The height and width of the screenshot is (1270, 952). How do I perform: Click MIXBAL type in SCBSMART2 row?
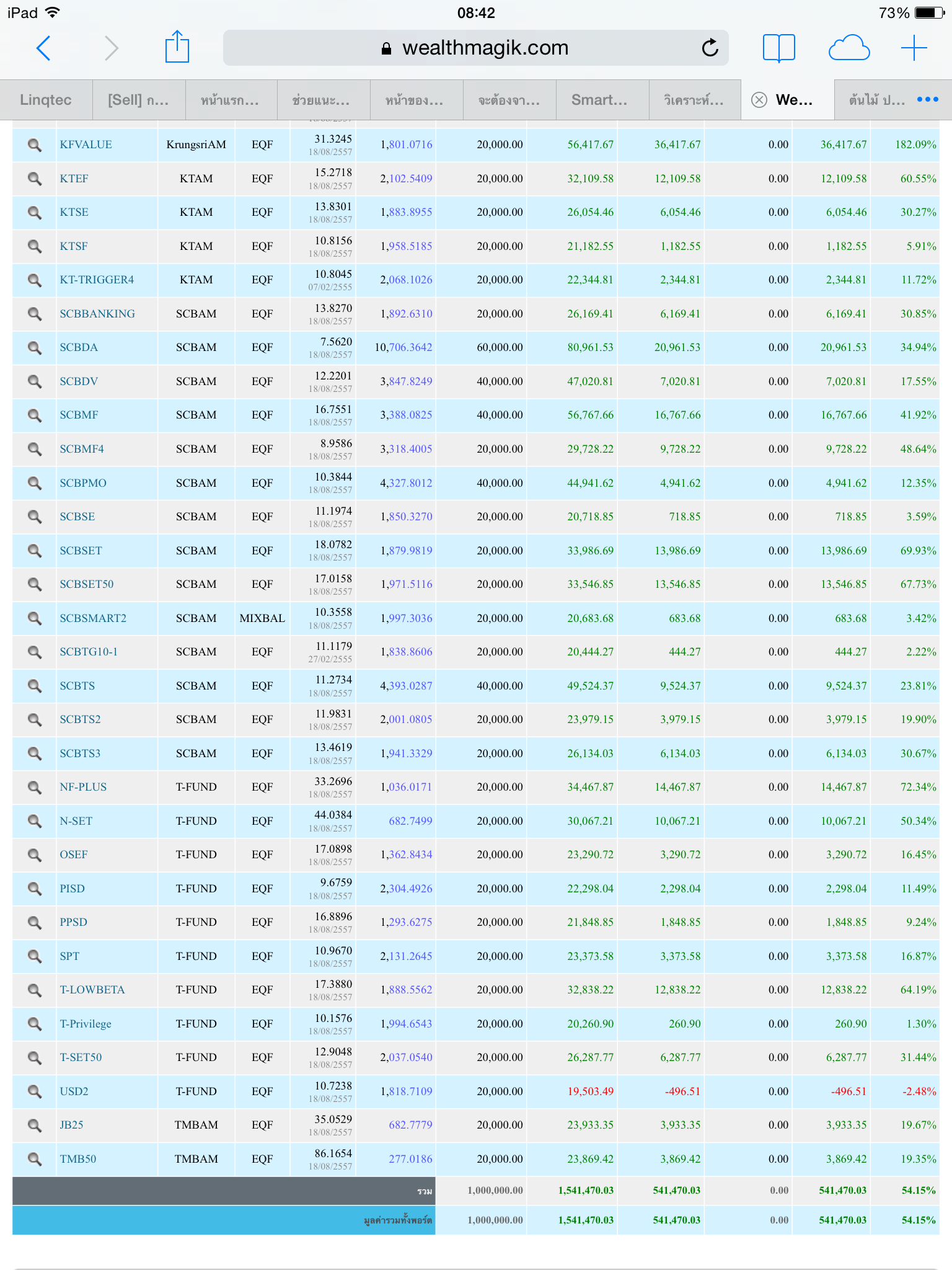(x=262, y=618)
